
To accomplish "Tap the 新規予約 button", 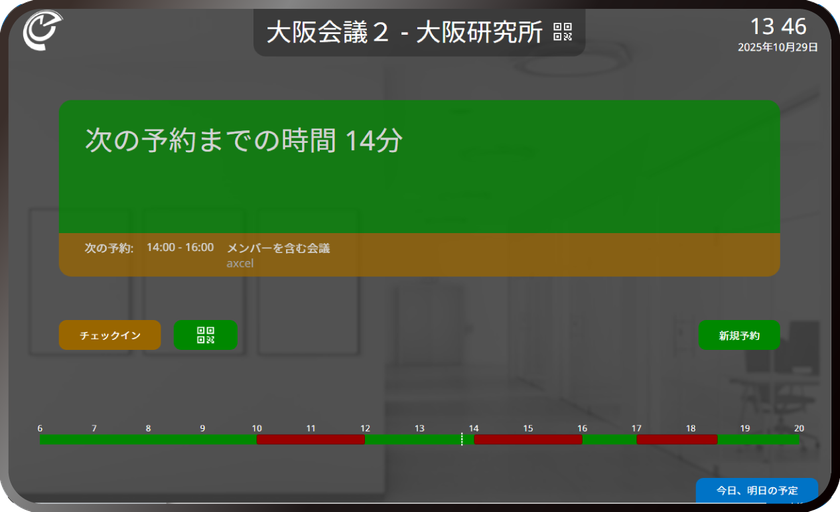I will [x=739, y=335].
